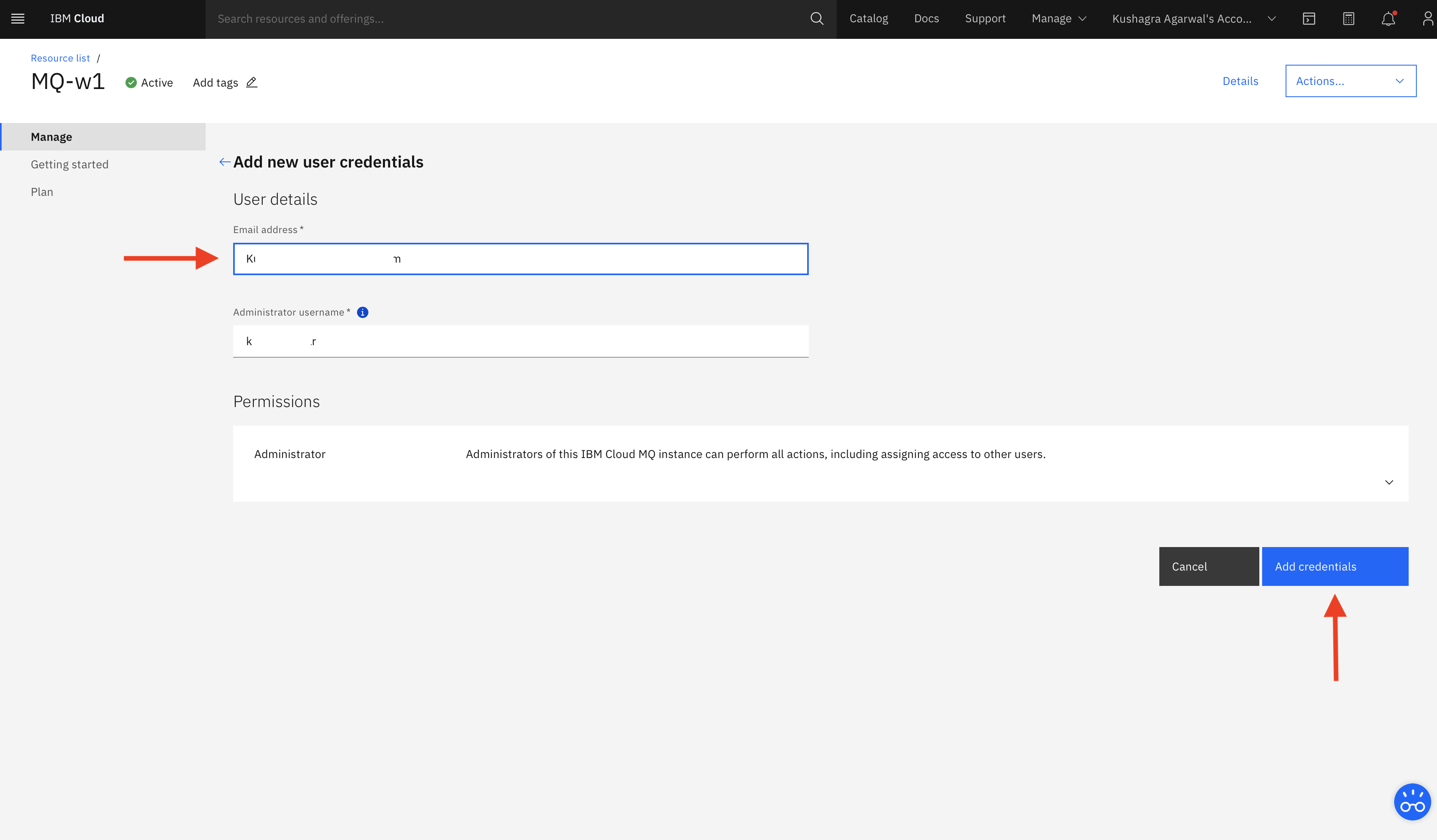Expand the account switcher dropdown
Screen dimensions: 1437x840
[1193, 19]
